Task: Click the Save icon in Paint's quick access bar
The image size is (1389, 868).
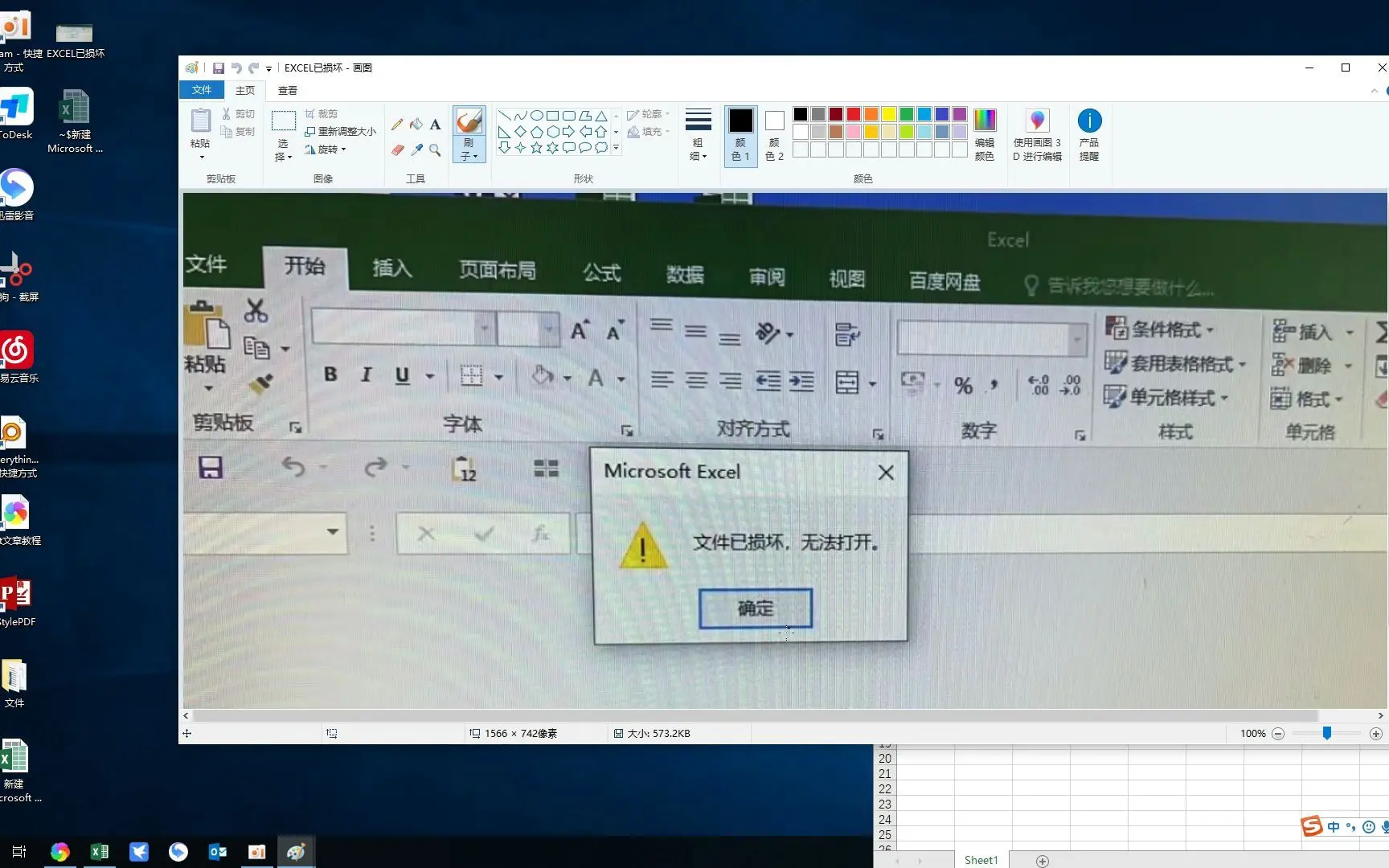Action: [218, 68]
